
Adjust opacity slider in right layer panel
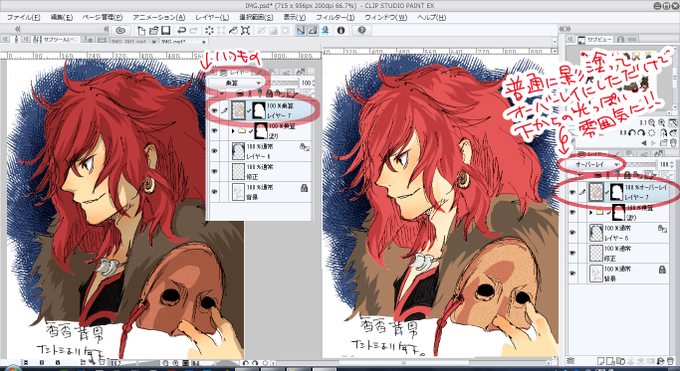(640, 164)
